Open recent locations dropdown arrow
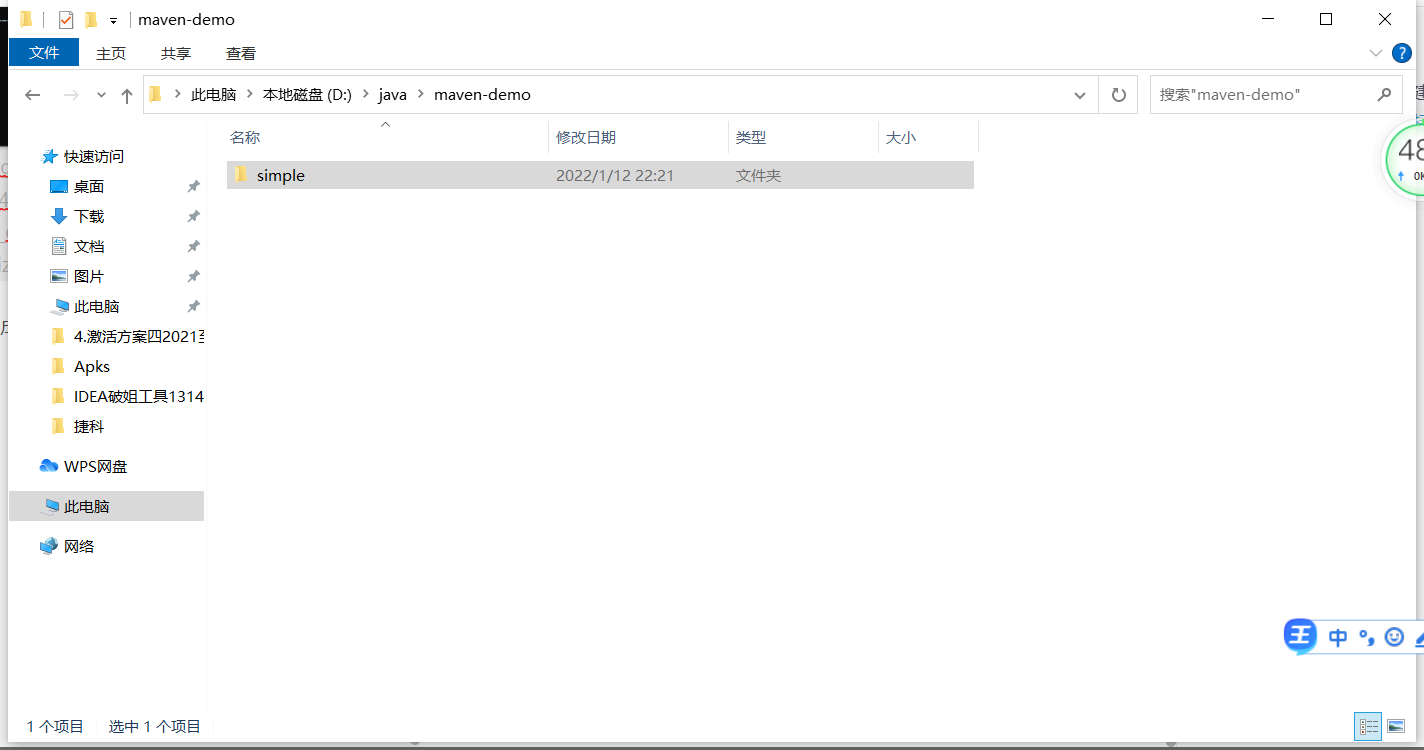This screenshot has width=1424, height=750. click(x=101, y=95)
